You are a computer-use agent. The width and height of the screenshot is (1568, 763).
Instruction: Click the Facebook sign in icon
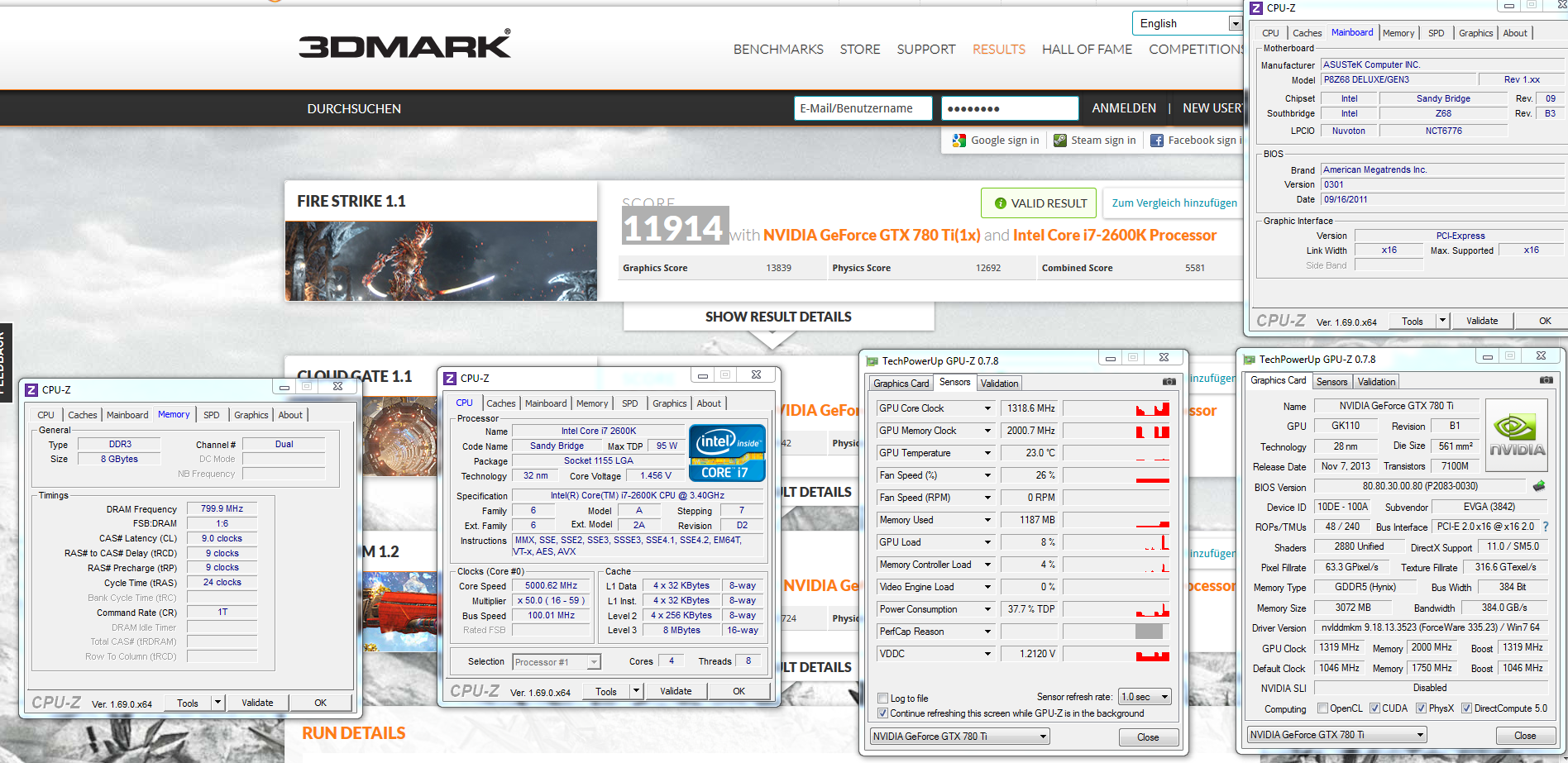coord(1157,141)
